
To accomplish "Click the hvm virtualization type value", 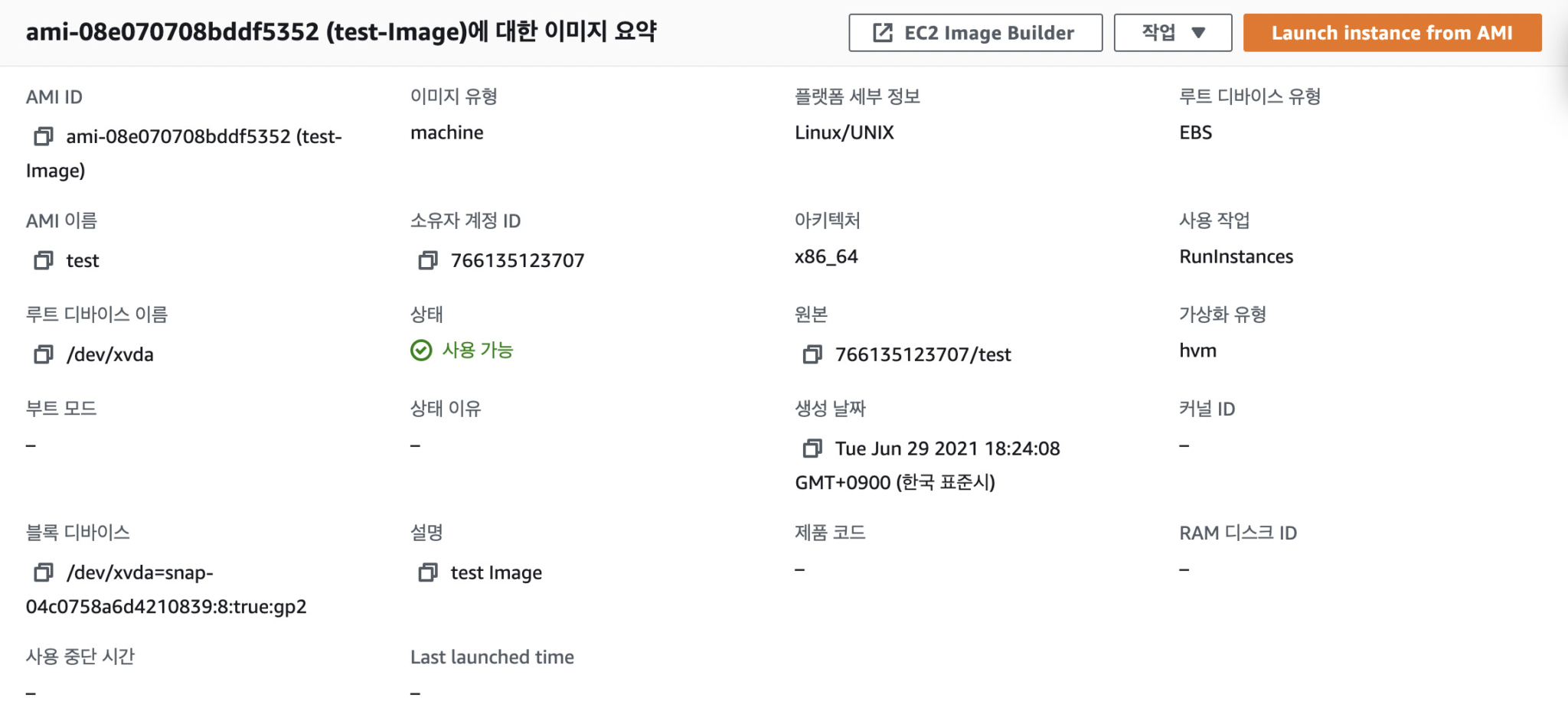I will point(1195,350).
